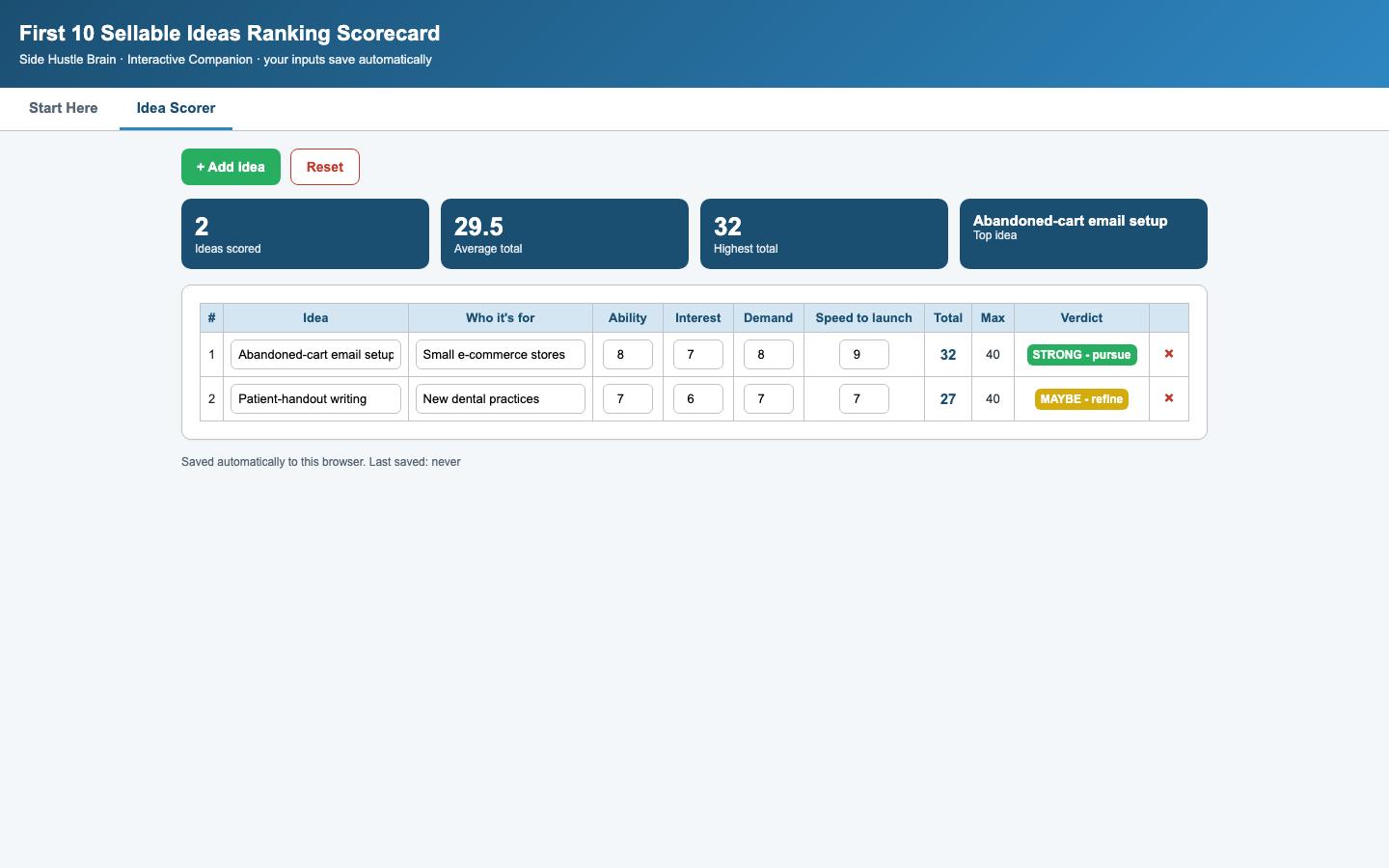
Task: Click the Max value 40 in Abandoned-cart row
Action: coord(993,355)
